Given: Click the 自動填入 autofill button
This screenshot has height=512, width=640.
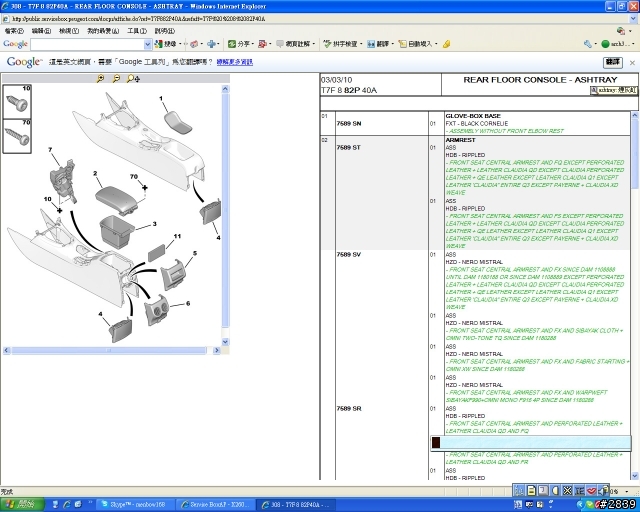Looking at the screenshot, I should pyautogui.click(x=415, y=44).
